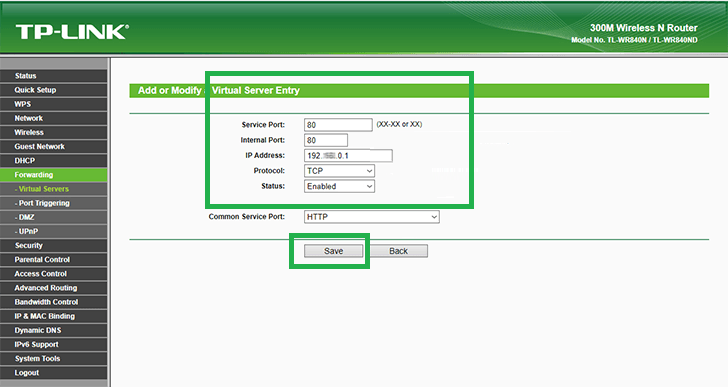Go to WPS settings
This screenshot has height=387, width=728.
54,104
